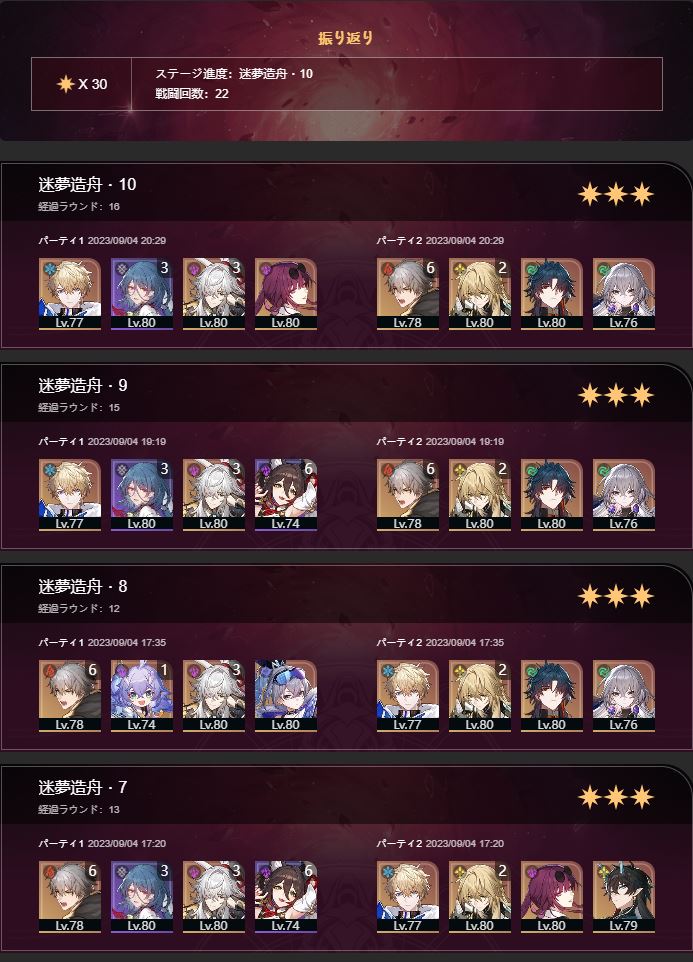Click the 迷夢造舟・10 stage title
This screenshot has width=693, height=962.
(87, 185)
